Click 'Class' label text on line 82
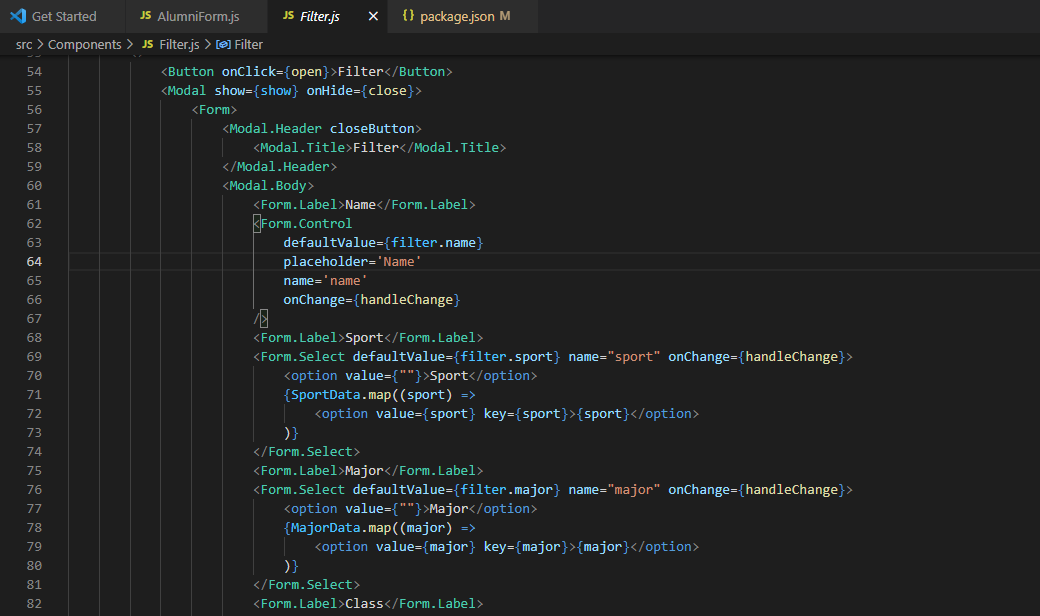The image size is (1040, 616). (x=364, y=604)
